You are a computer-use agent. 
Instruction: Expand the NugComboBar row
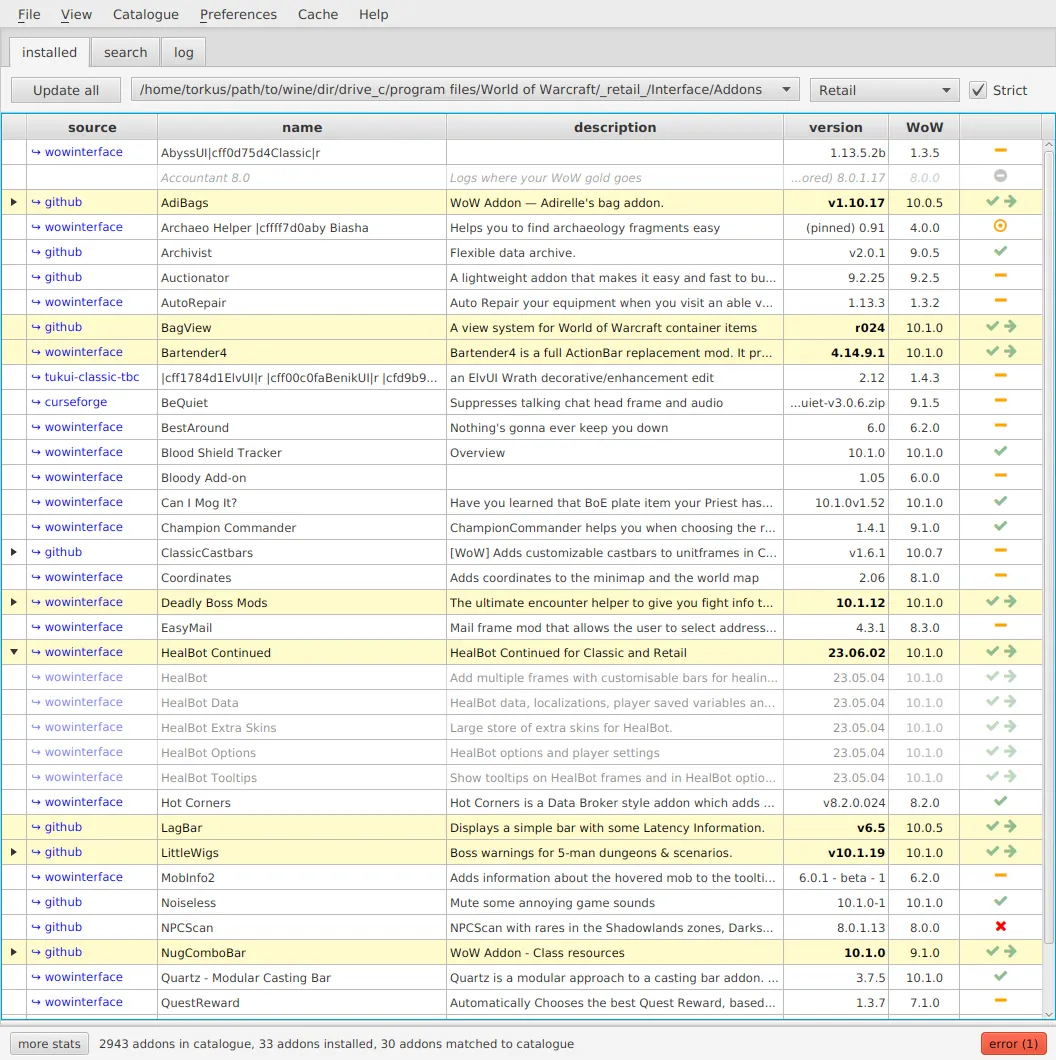pyautogui.click(x=14, y=953)
